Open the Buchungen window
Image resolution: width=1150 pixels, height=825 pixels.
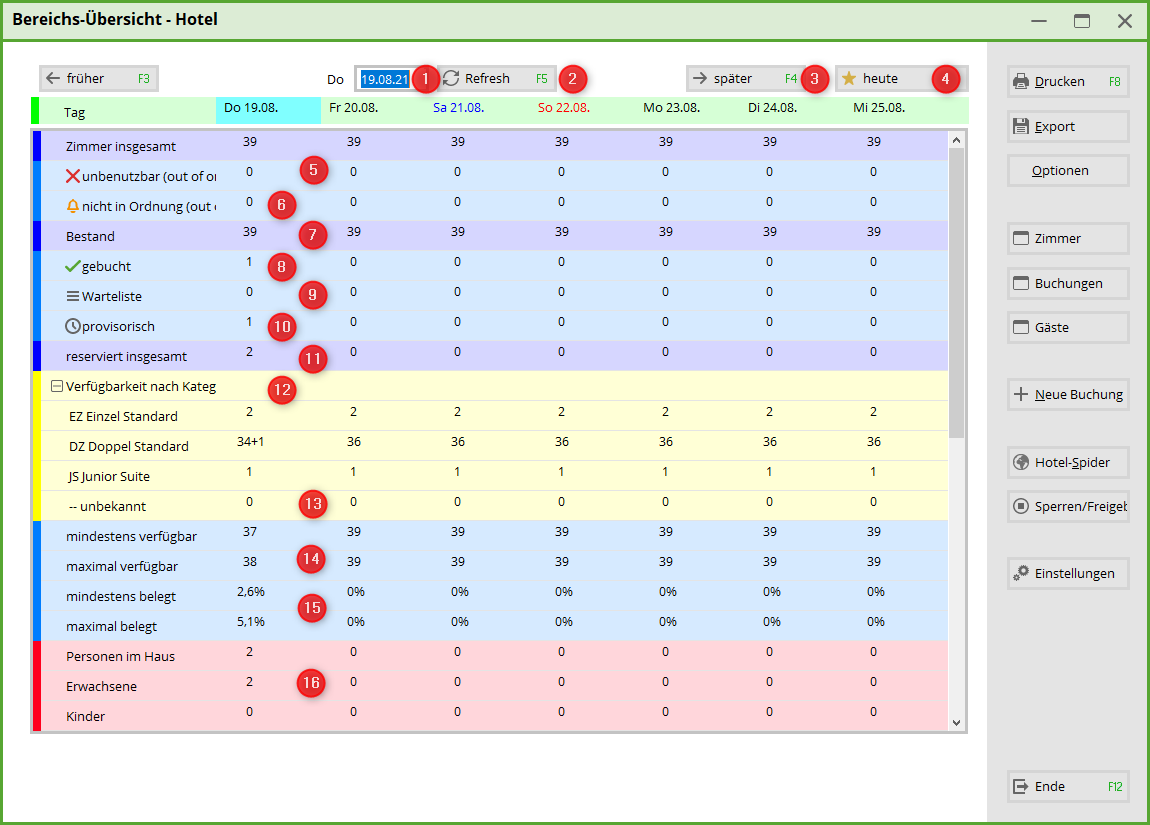click(1067, 284)
